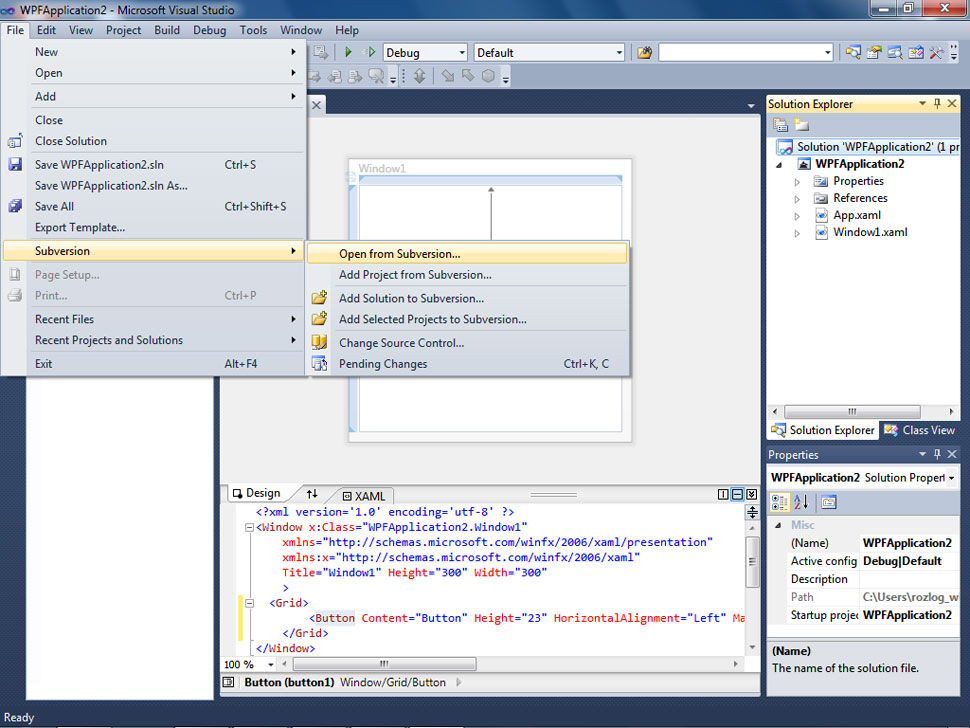This screenshot has height=728, width=970.
Task: Click the Button (button1) breadcrumb
Action: [x=289, y=682]
